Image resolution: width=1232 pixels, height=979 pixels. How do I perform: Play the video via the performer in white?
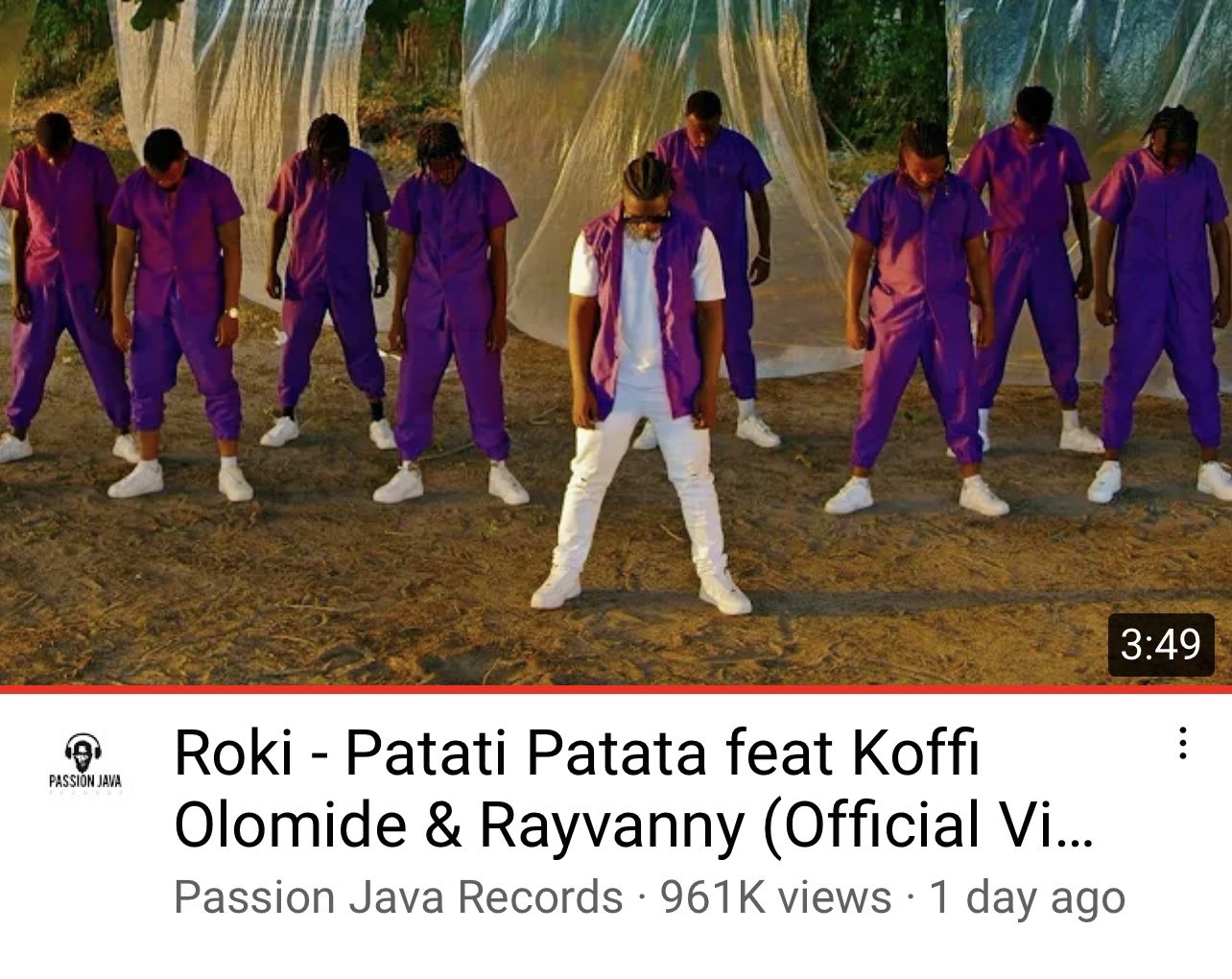click(x=648, y=384)
